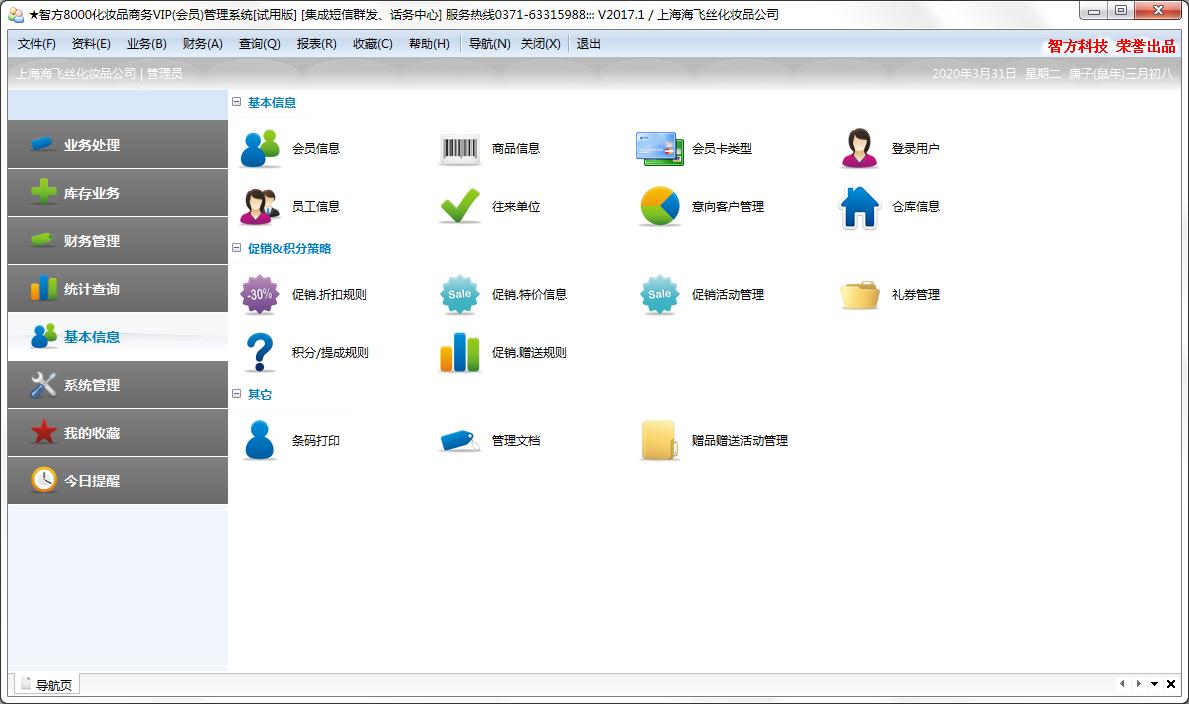Open 促销.赠送规则 bar chart icon
1189x704 pixels.
(460, 353)
